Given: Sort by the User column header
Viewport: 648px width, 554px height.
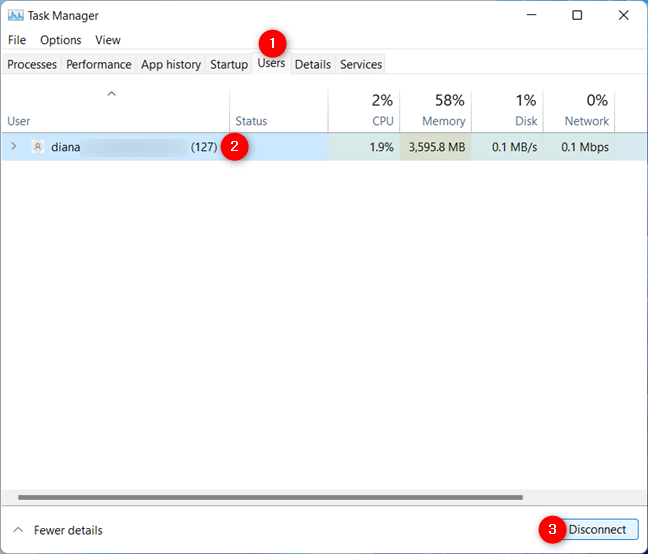Looking at the screenshot, I should (116, 111).
